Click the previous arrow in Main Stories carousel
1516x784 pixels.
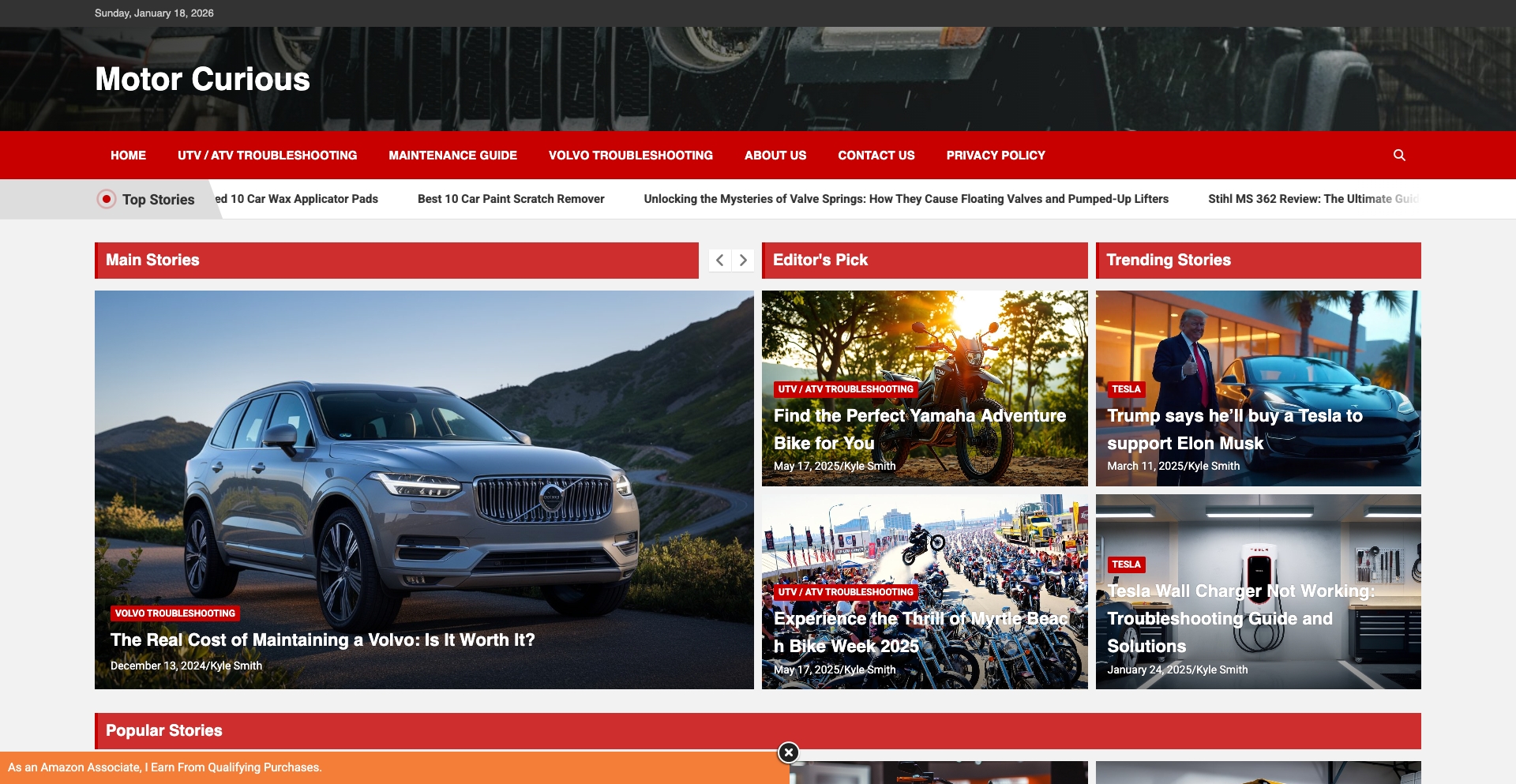point(719,260)
